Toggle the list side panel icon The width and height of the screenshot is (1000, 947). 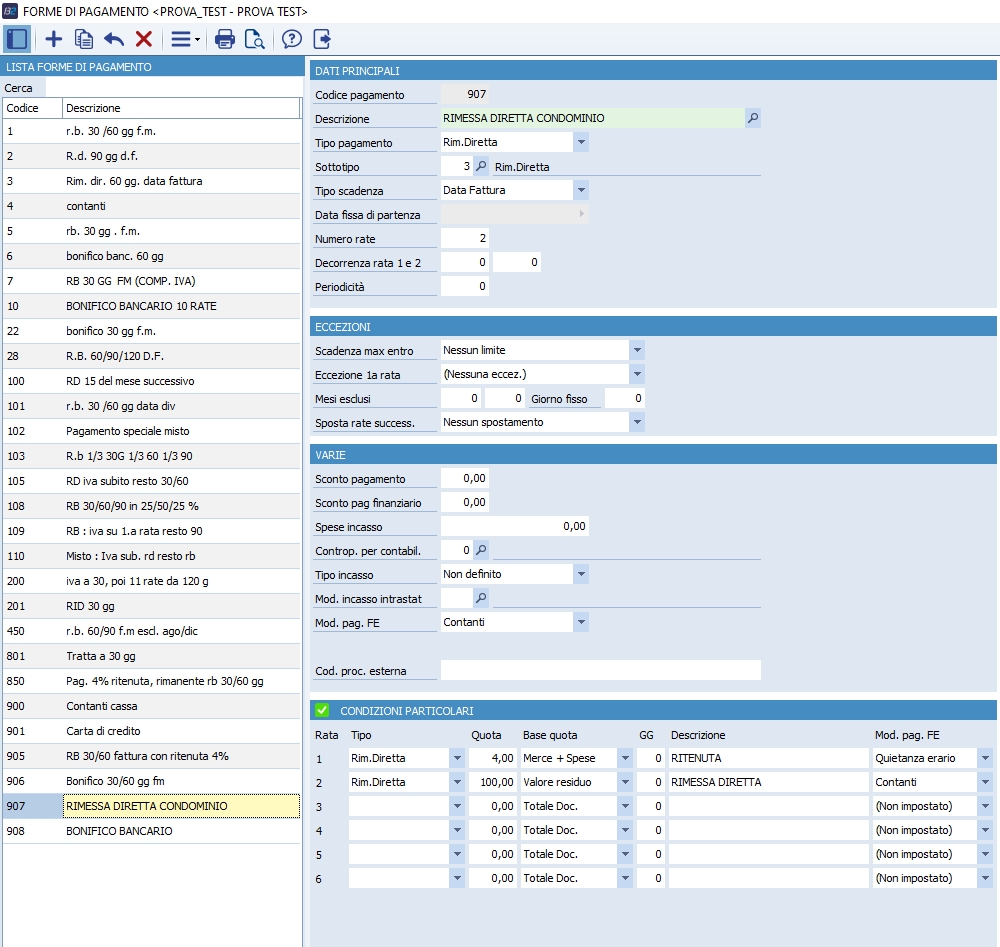[17, 39]
